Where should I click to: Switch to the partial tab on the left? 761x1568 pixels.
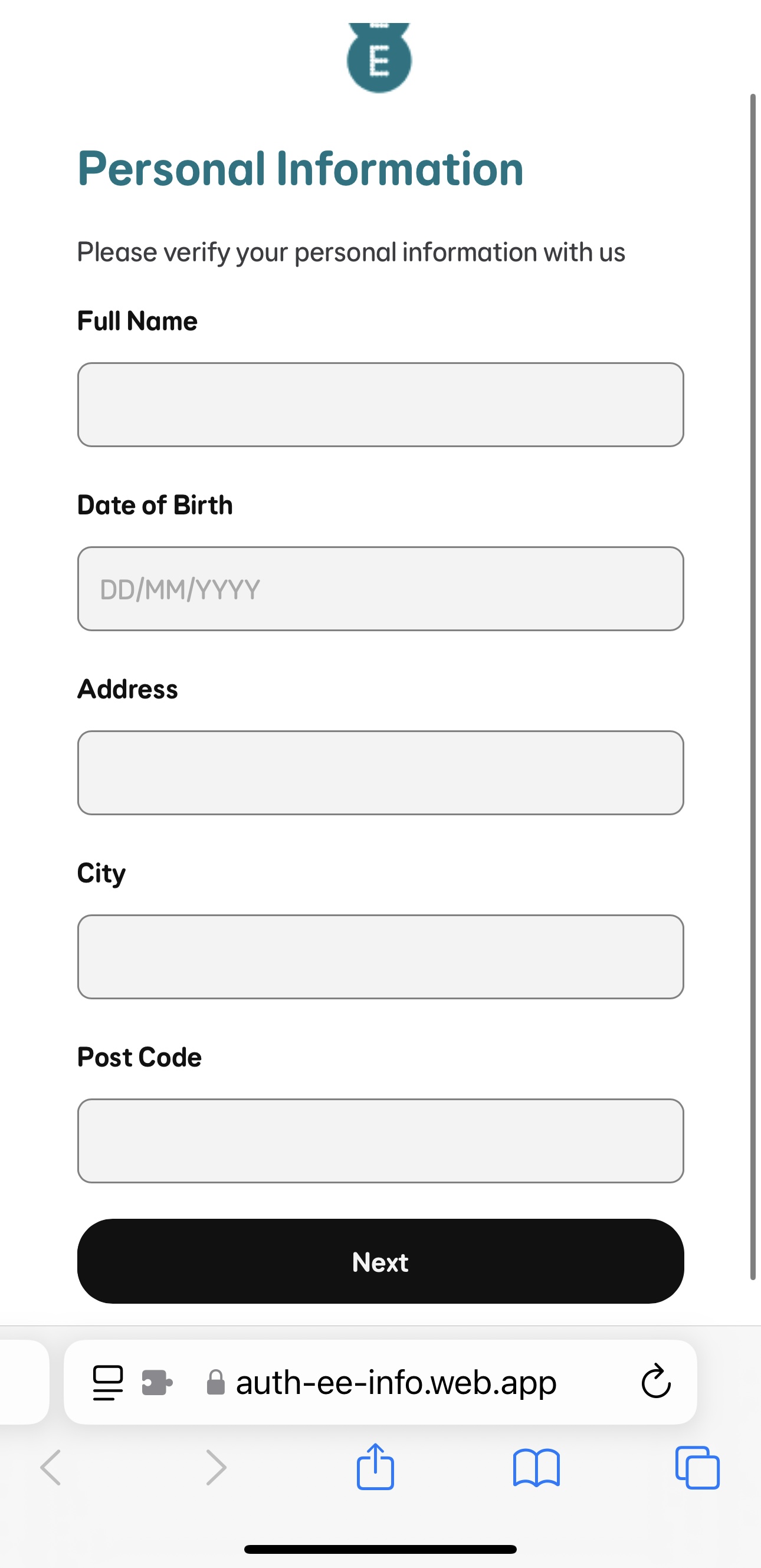(x=24, y=1382)
